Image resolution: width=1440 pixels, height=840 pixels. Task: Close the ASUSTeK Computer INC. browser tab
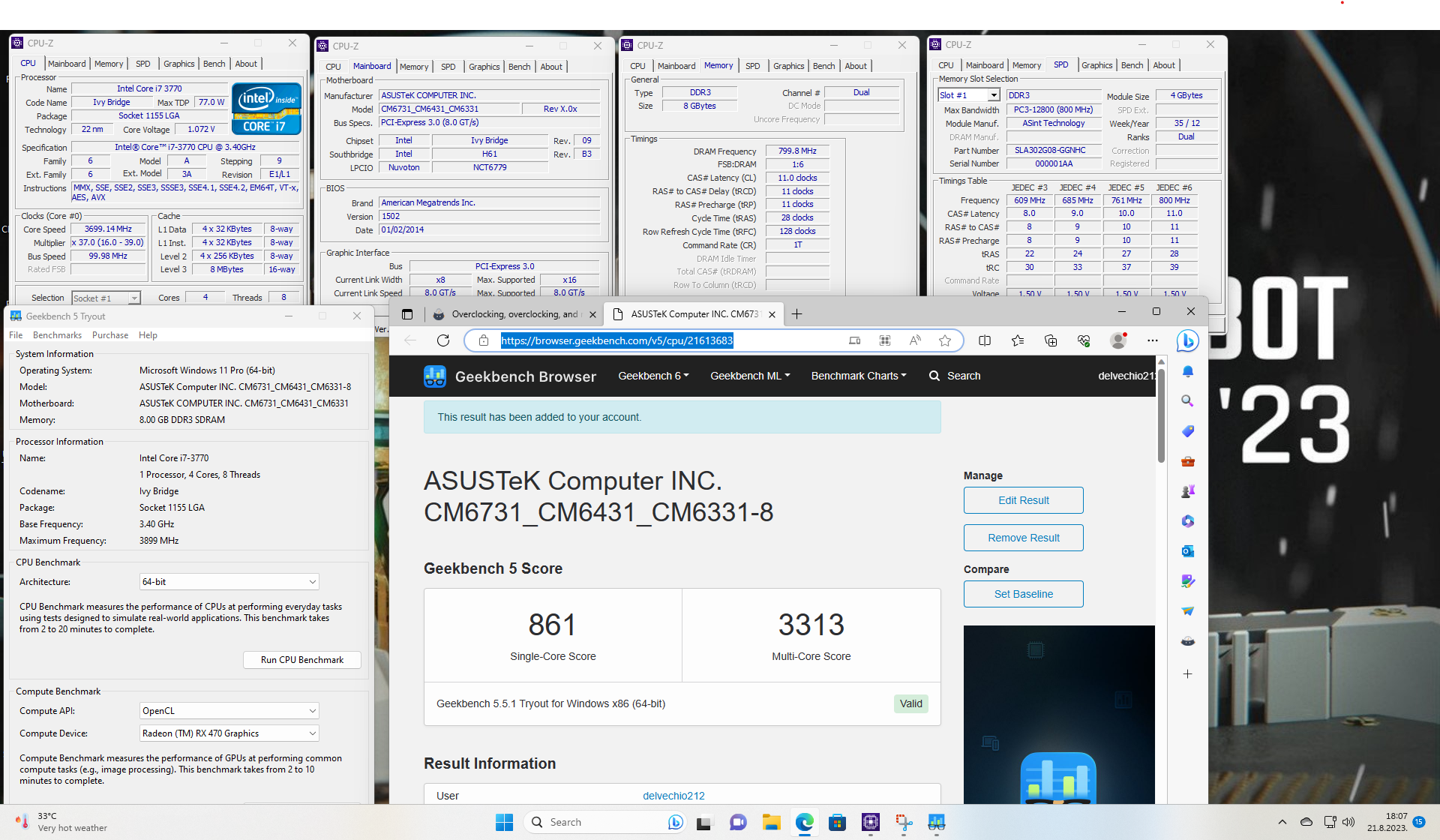coord(772,314)
